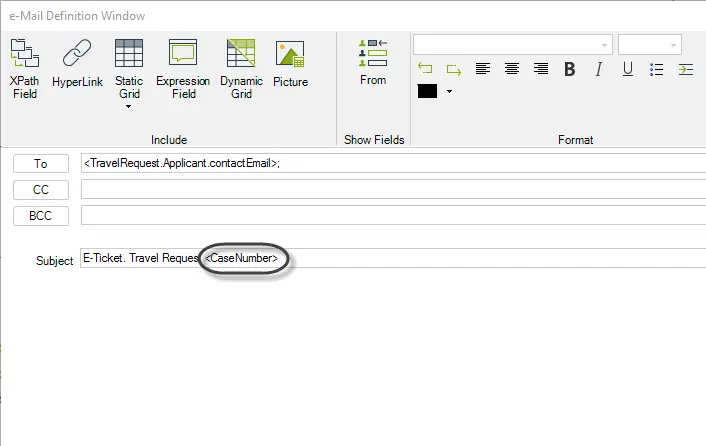The width and height of the screenshot is (706, 446).
Task: Insert an XPath Field
Action: coord(25,69)
